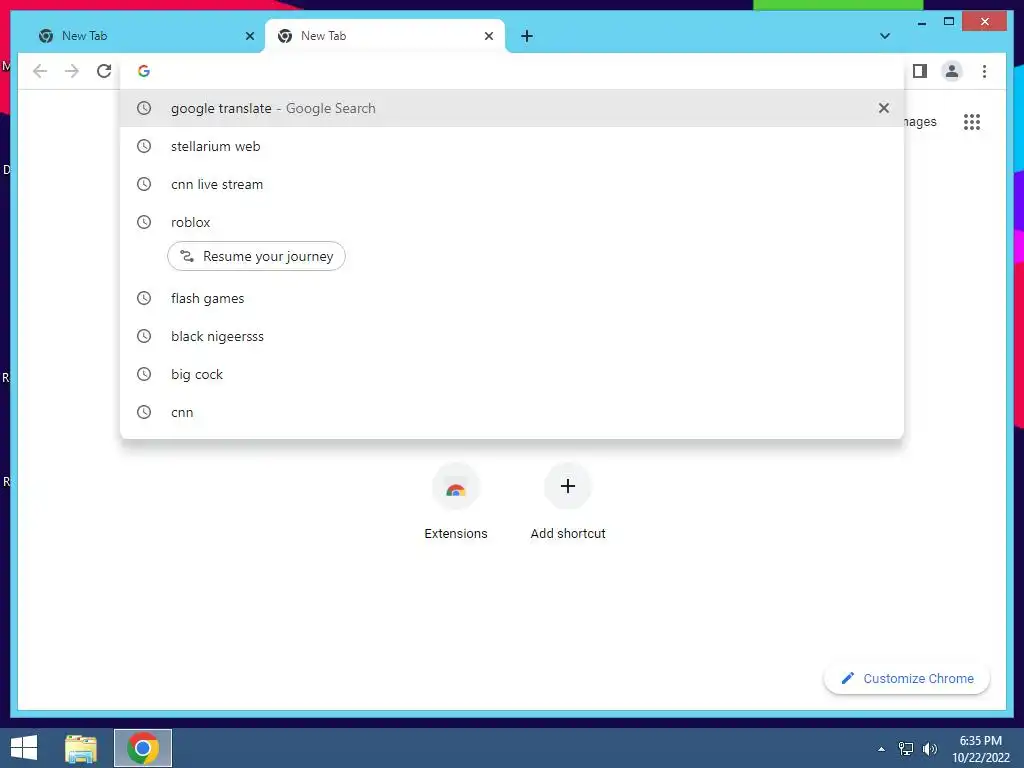Maximize the Chrome window
The width and height of the screenshot is (1024, 768).
(x=949, y=22)
